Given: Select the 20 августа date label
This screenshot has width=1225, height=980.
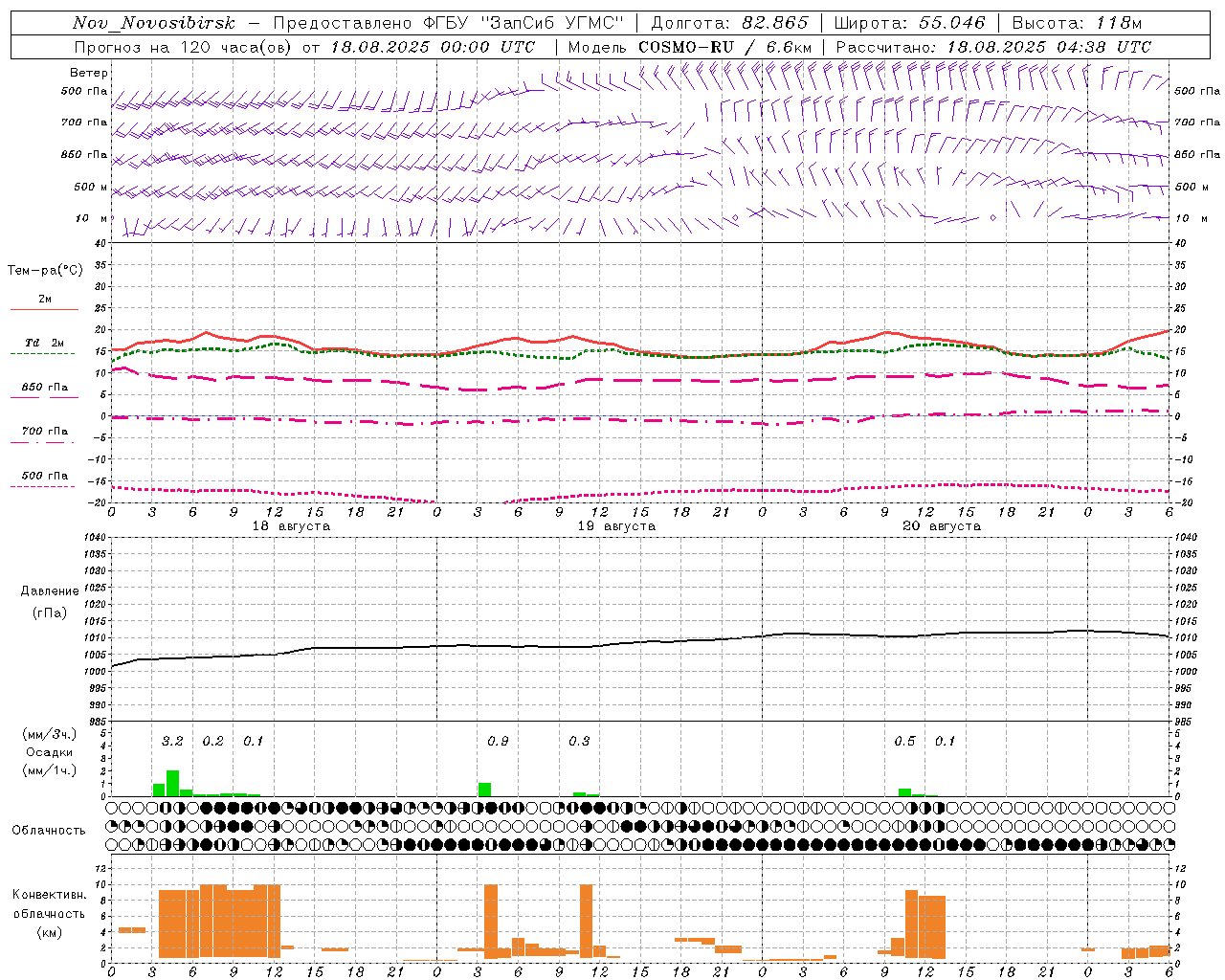Looking at the screenshot, I should [x=942, y=526].
